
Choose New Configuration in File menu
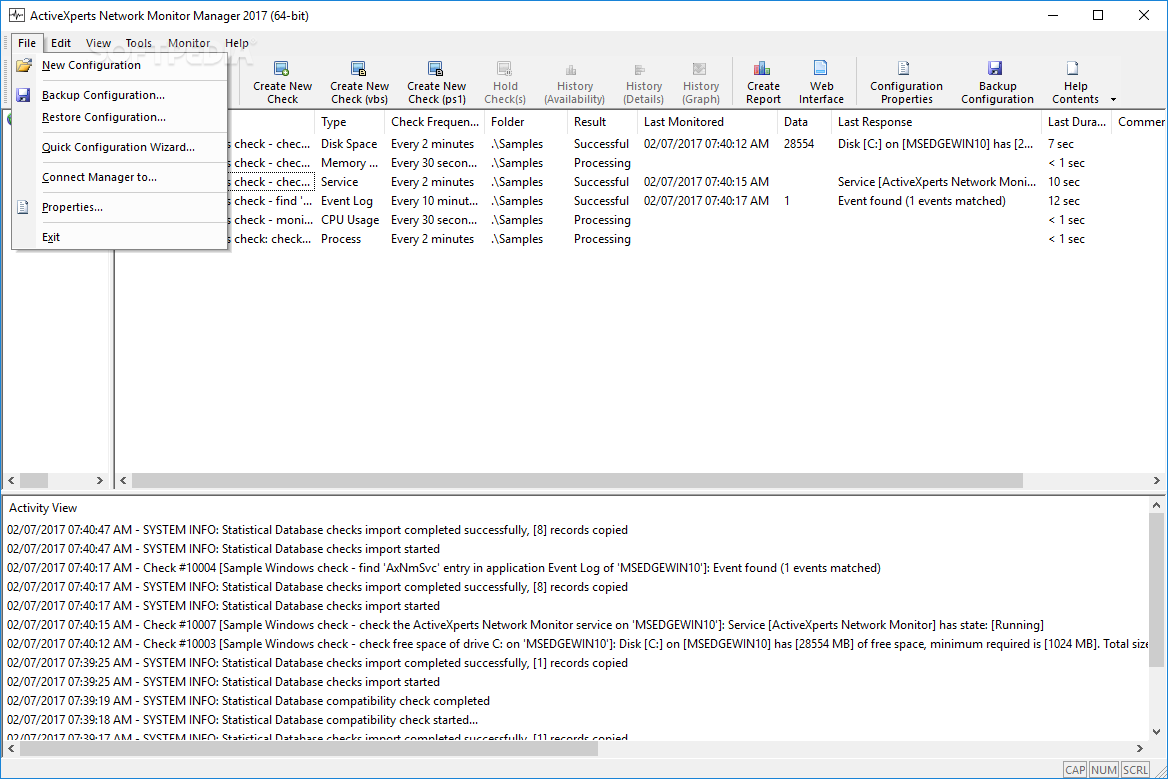(x=120, y=66)
